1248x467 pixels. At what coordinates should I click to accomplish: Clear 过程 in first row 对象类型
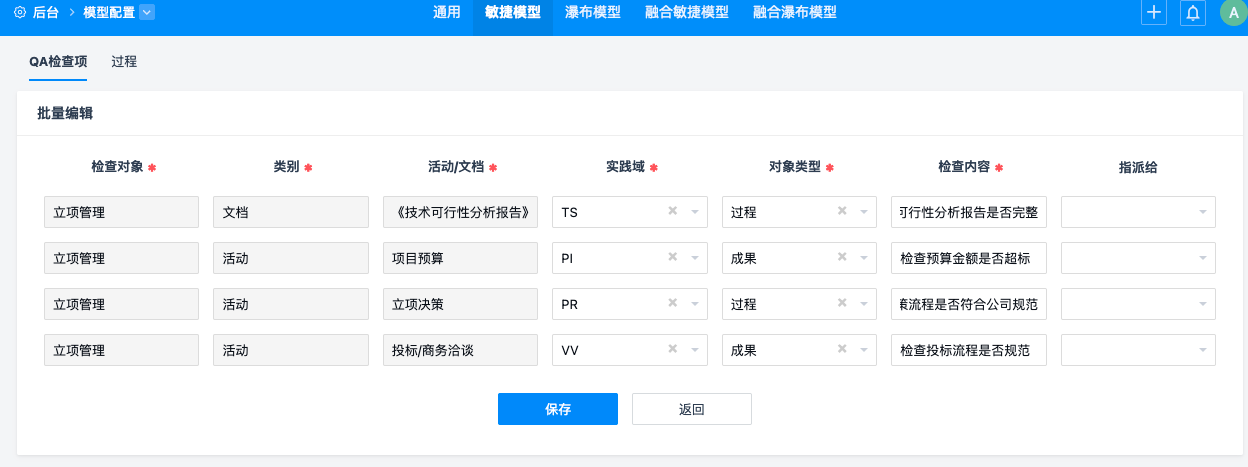pyautogui.click(x=842, y=211)
